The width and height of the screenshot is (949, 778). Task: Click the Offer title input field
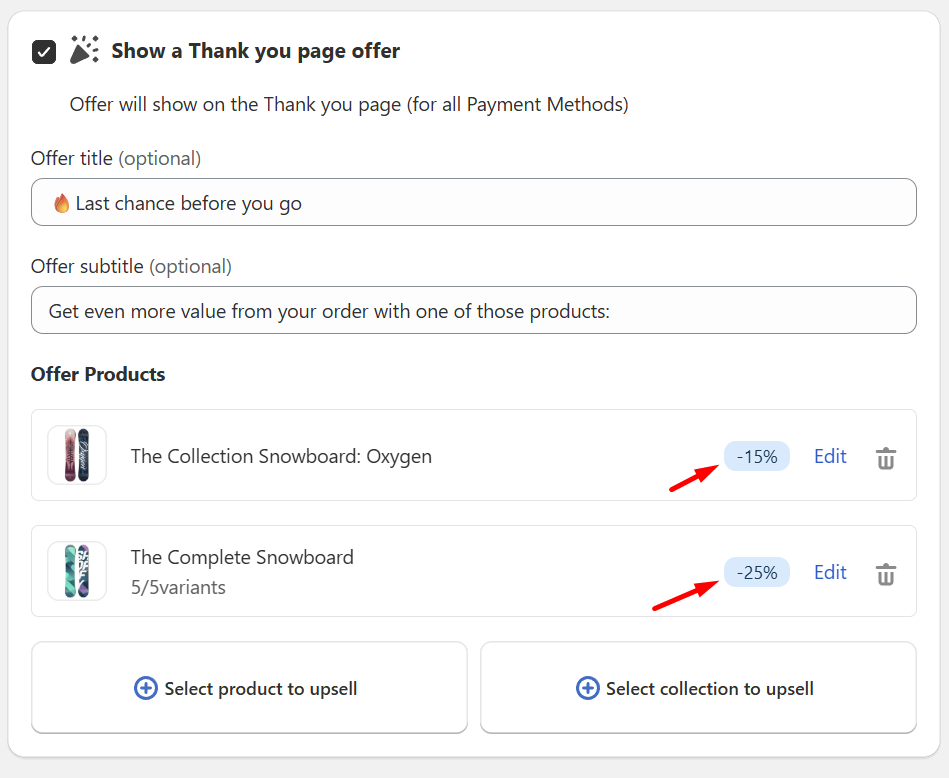tap(474, 203)
